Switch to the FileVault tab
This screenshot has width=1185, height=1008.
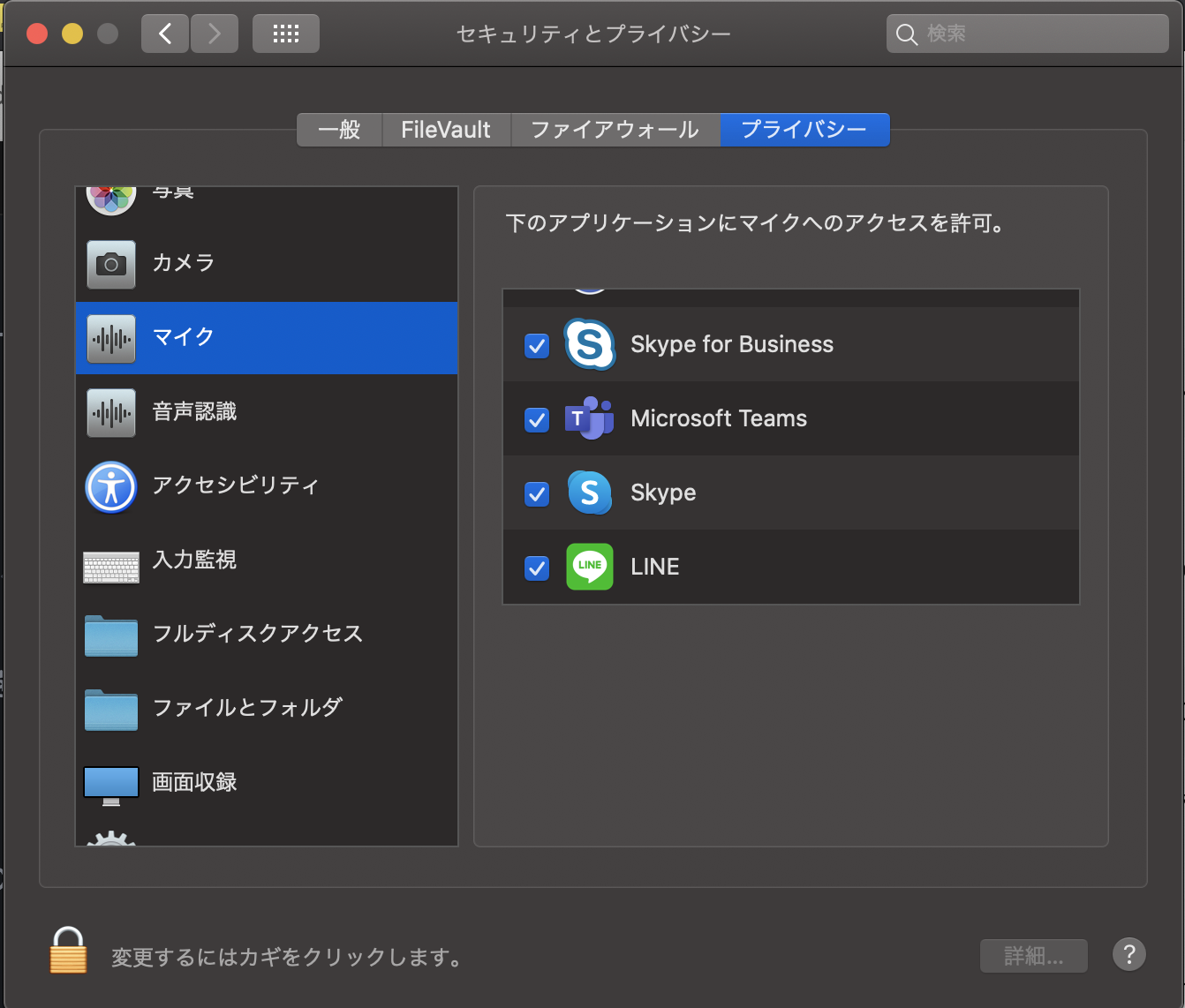point(446,130)
